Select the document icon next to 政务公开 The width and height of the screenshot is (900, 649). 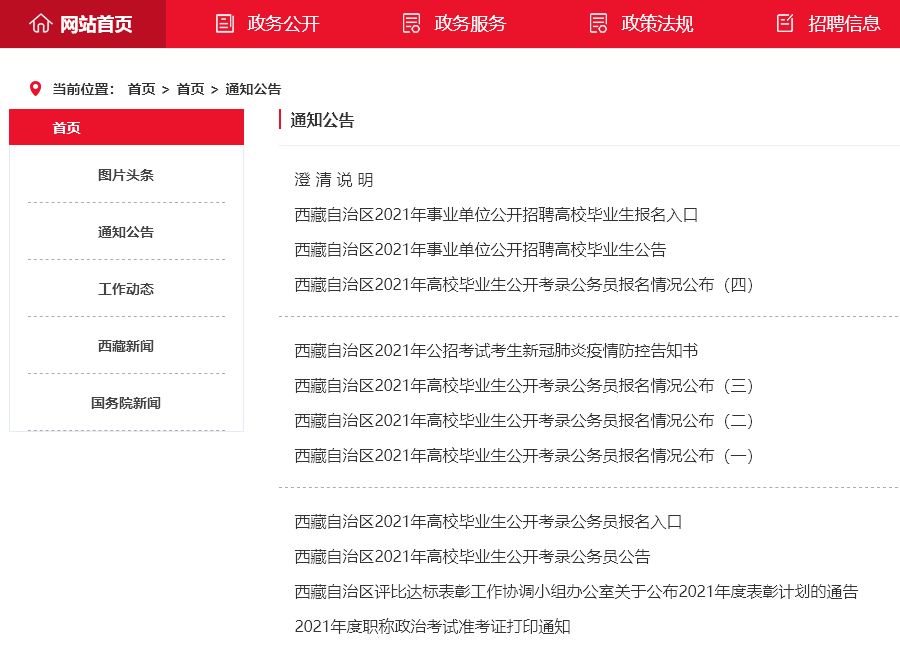click(224, 23)
